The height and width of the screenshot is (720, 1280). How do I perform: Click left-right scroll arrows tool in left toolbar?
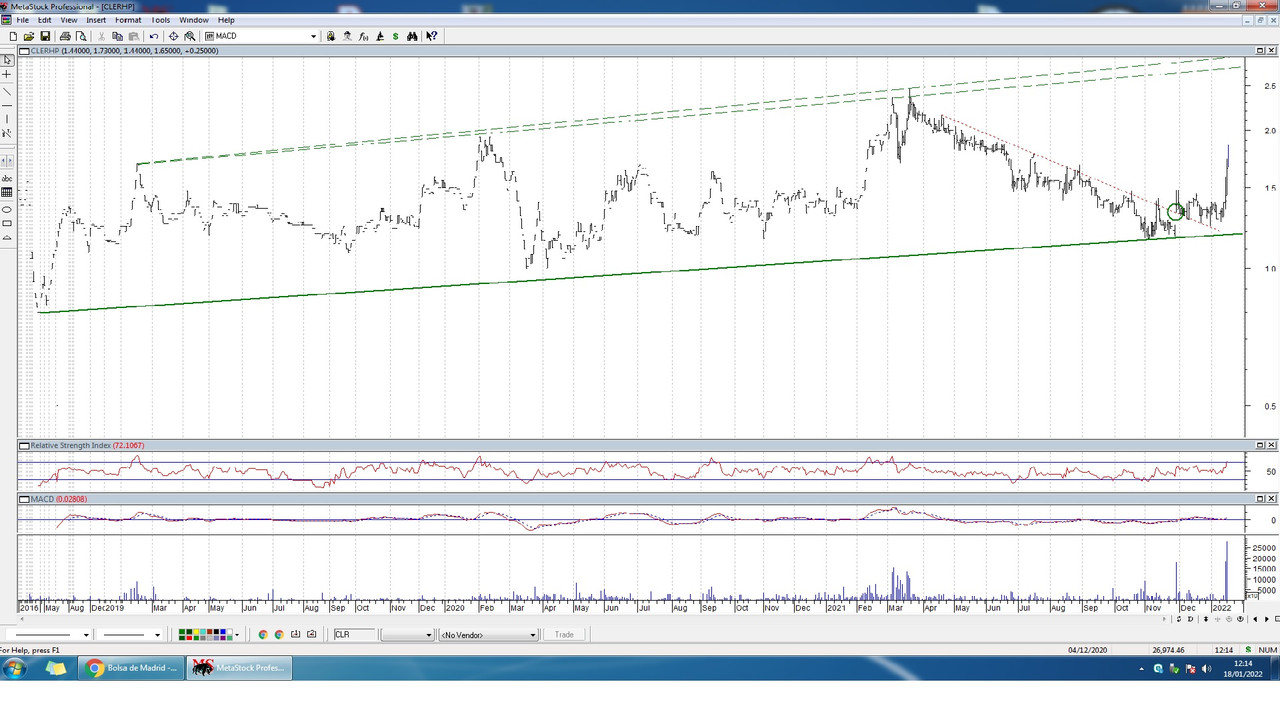click(7, 161)
